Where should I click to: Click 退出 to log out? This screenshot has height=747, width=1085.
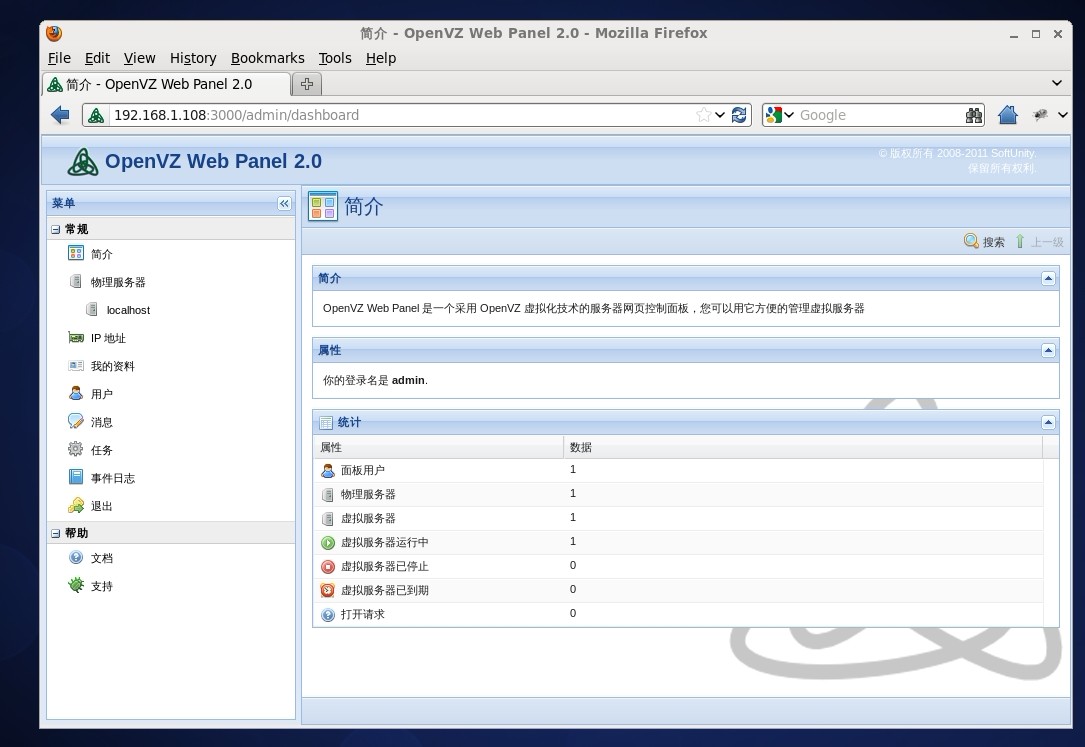102,506
